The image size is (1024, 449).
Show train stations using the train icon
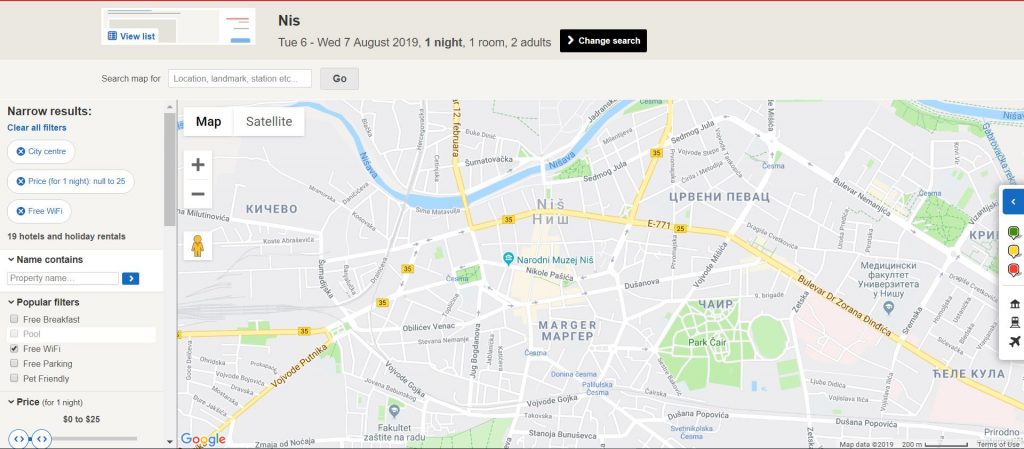coord(1015,322)
